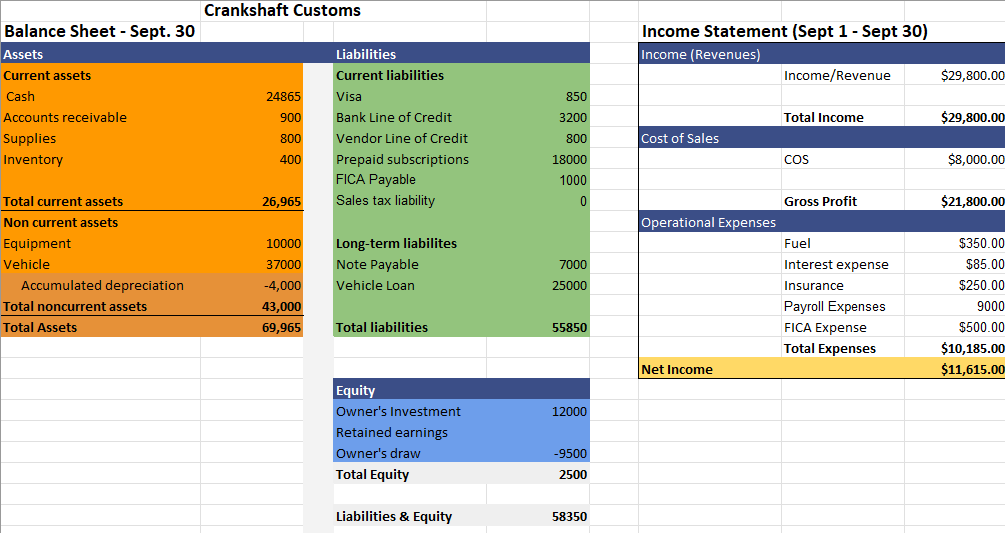Select the Sales tax liability label
This screenshot has width=1005, height=533.
coord(385,201)
